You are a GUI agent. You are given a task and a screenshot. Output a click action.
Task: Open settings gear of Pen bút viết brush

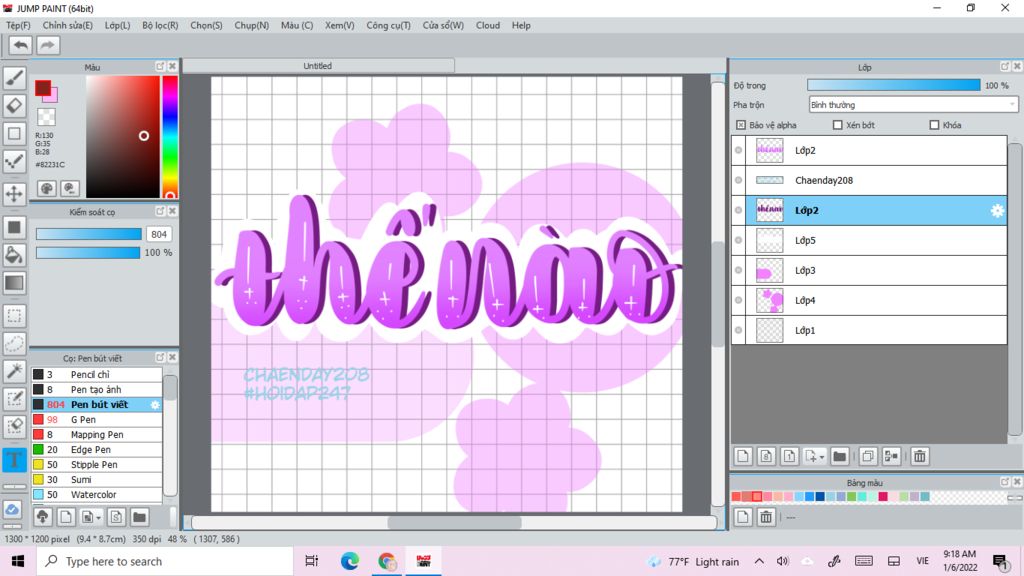pos(155,405)
